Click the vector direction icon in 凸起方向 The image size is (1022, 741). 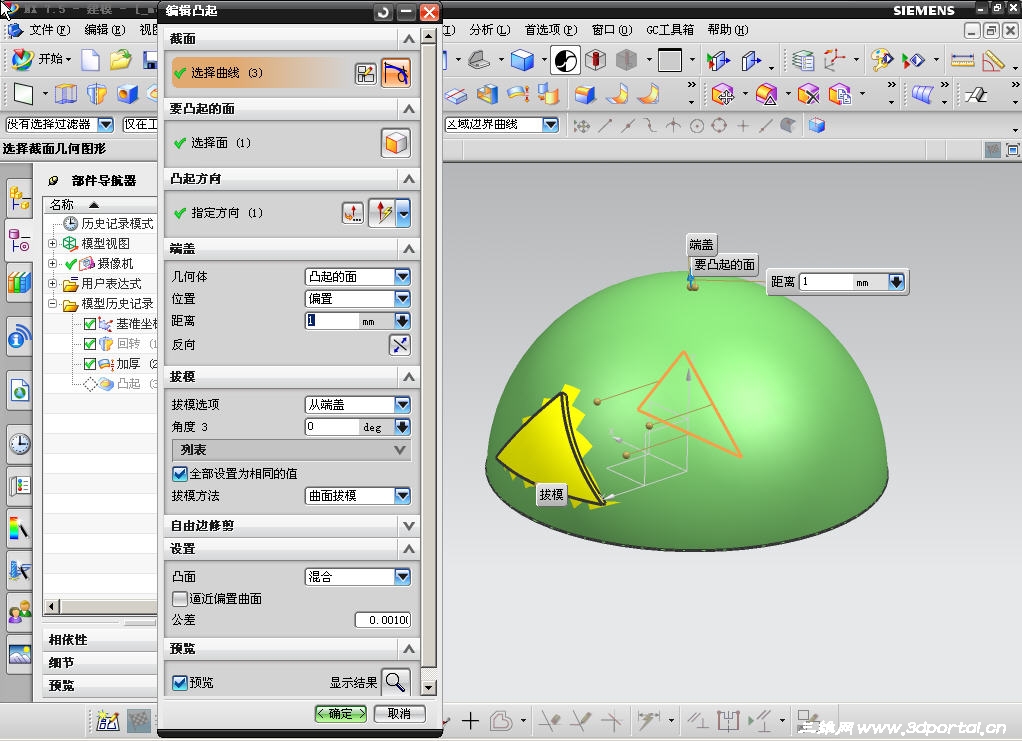point(383,213)
